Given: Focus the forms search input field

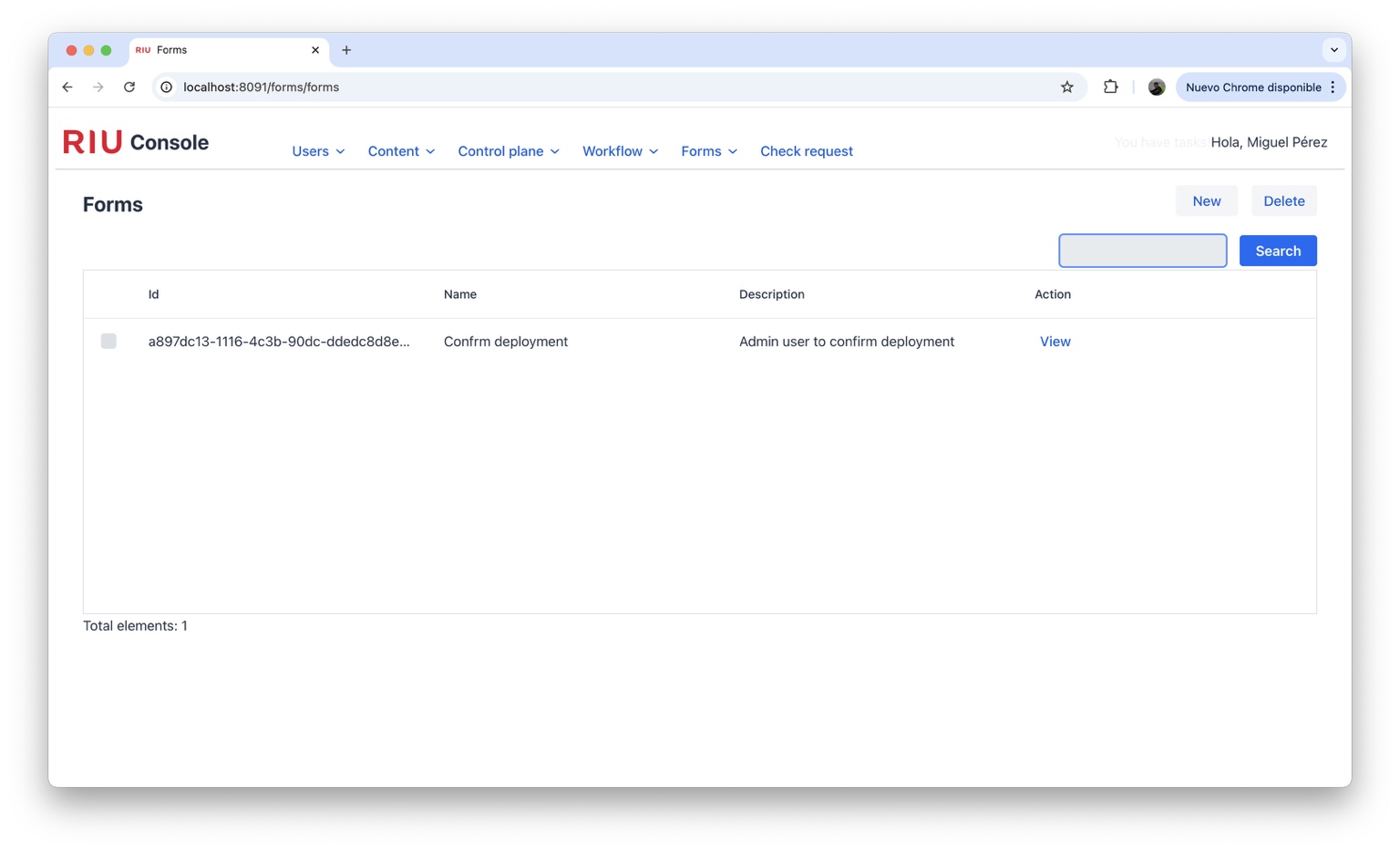Looking at the screenshot, I should (x=1142, y=251).
